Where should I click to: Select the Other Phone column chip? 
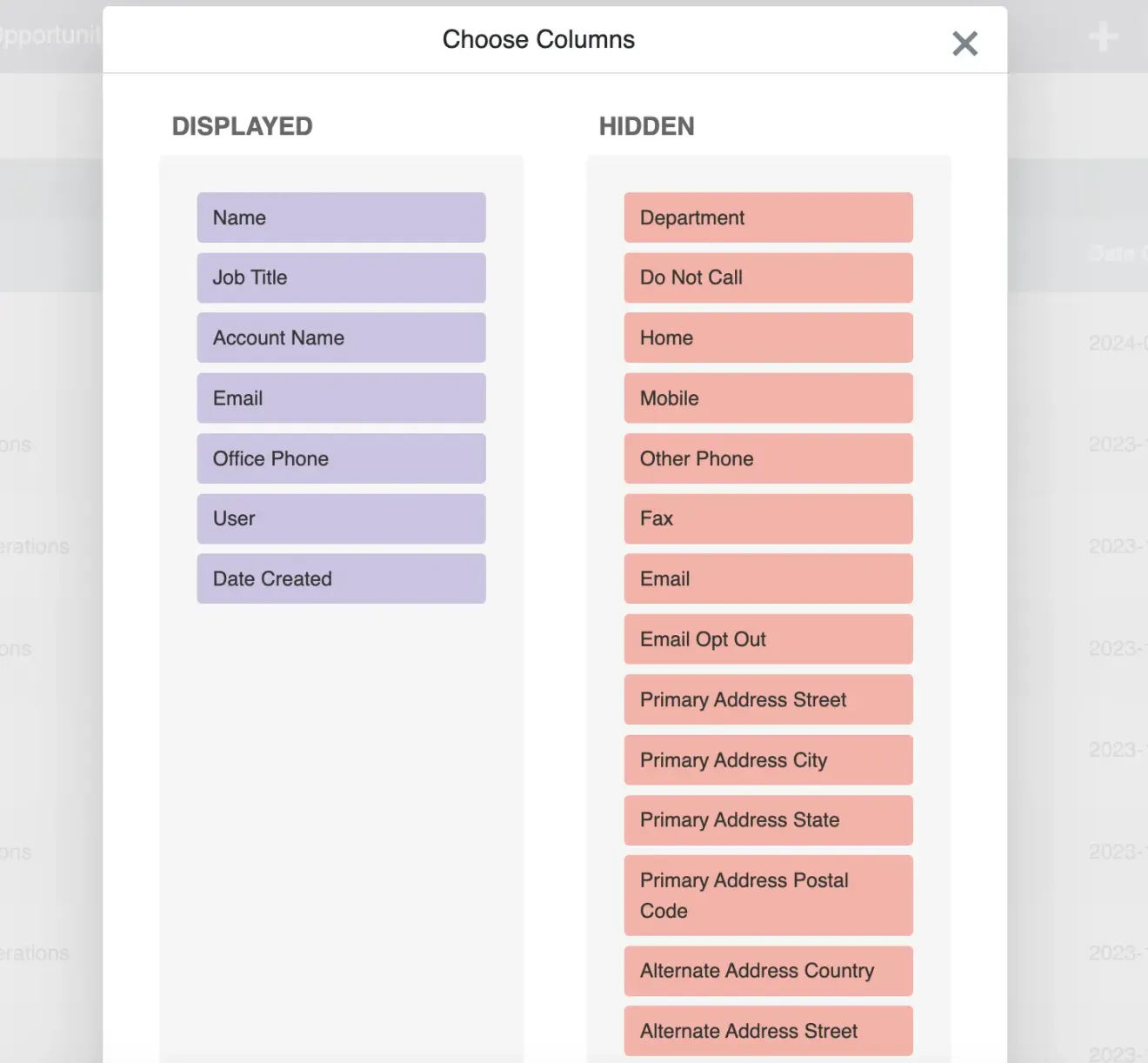768,458
